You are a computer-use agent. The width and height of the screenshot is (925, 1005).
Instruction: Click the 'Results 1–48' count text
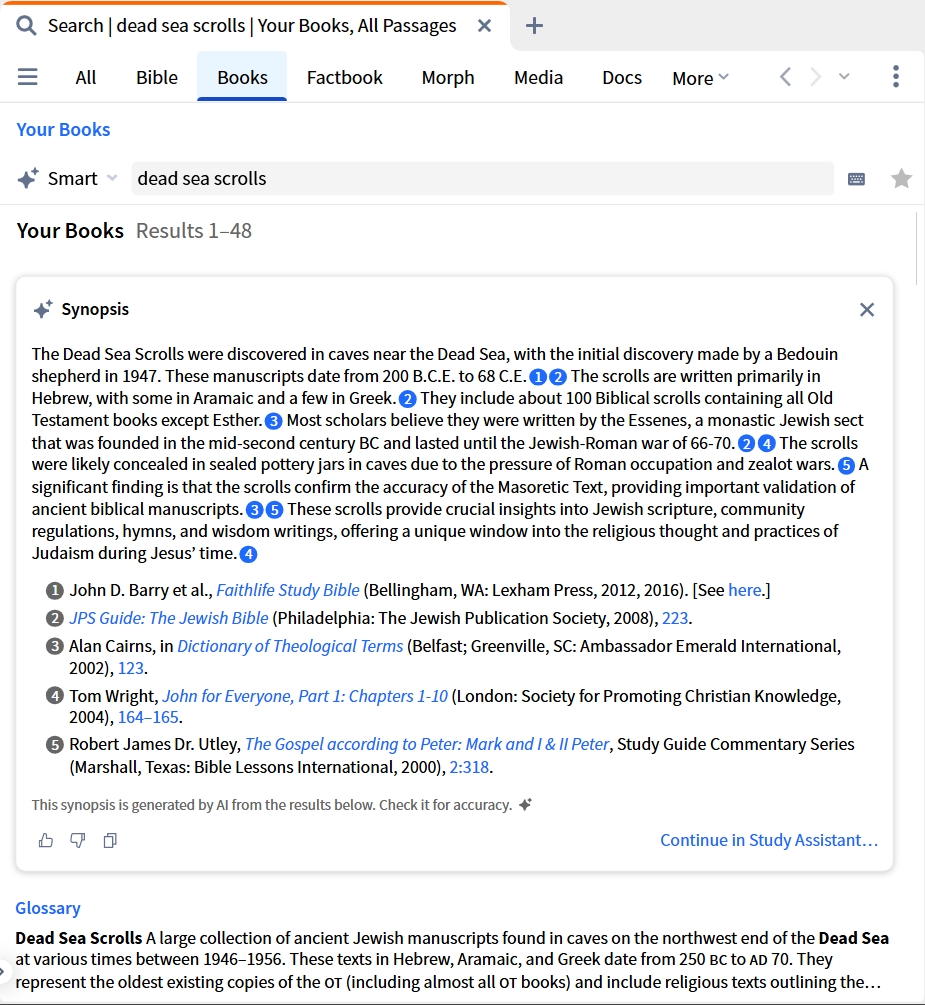tap(194, 231)
